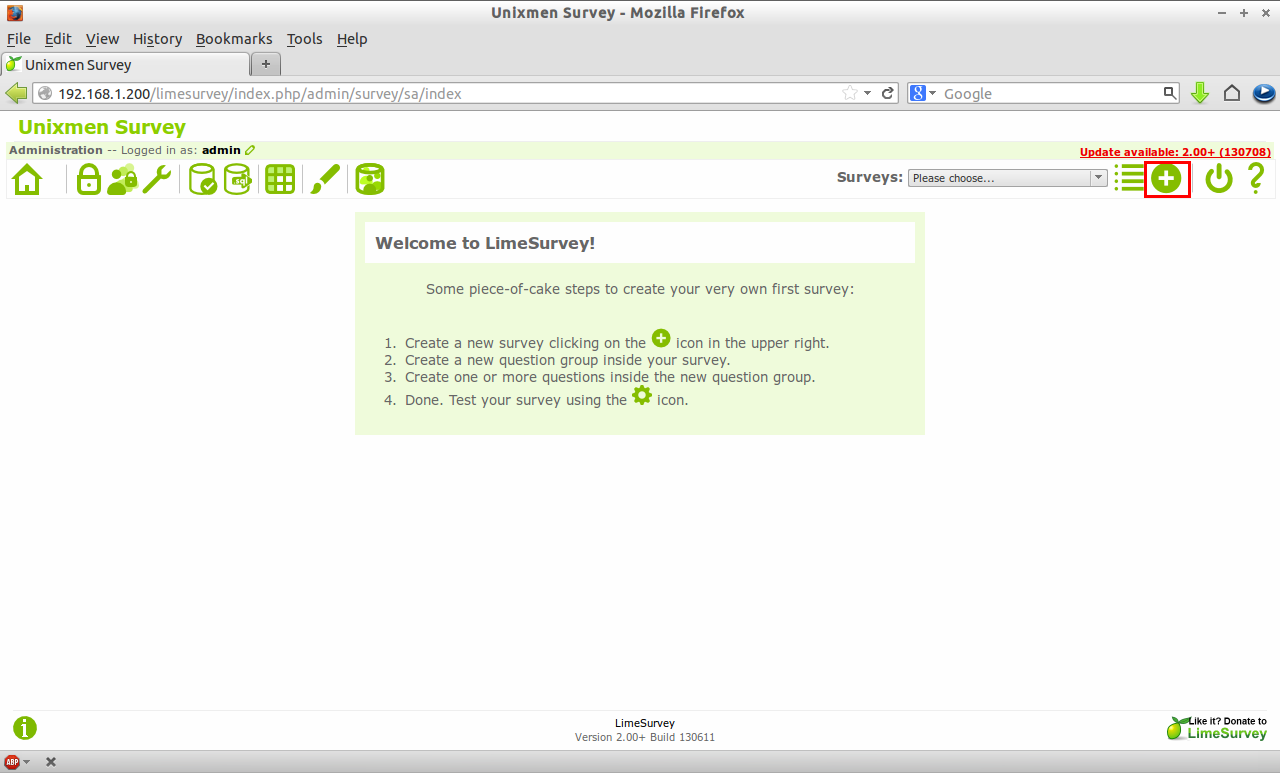Open the URL history dropdown arrow
This screenshot has height=774, width=1280.
tap(868, 93)
